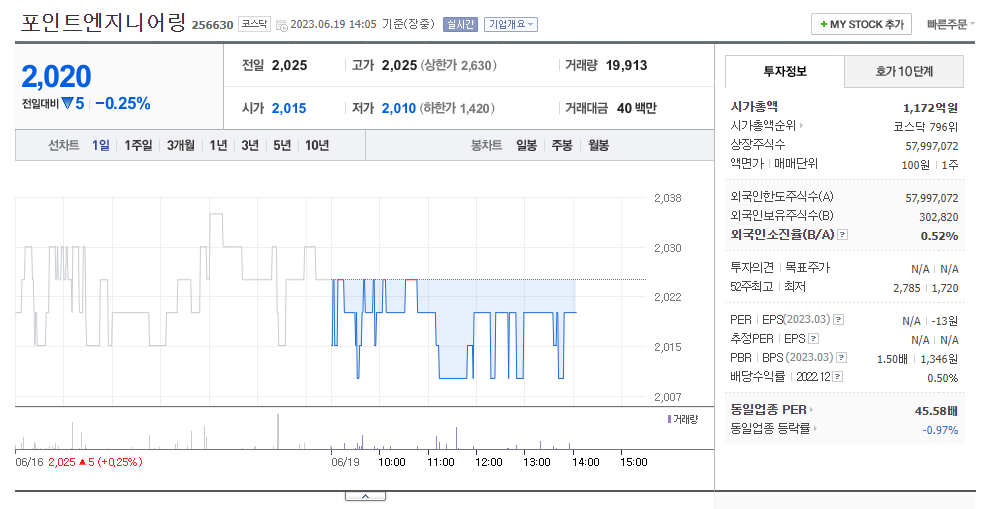Show the 일봉 candlestick chart
The image size is (992, 509).
tap(526, 145)
